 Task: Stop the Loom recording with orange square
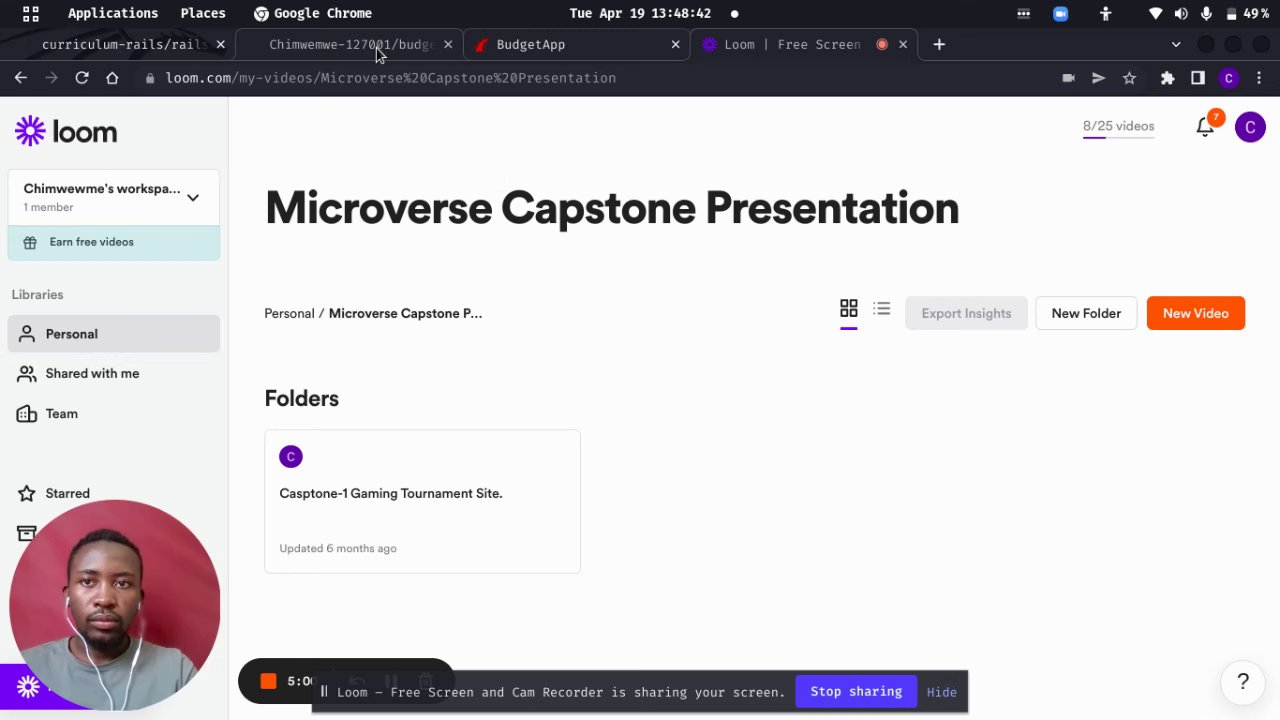[268, 681]
